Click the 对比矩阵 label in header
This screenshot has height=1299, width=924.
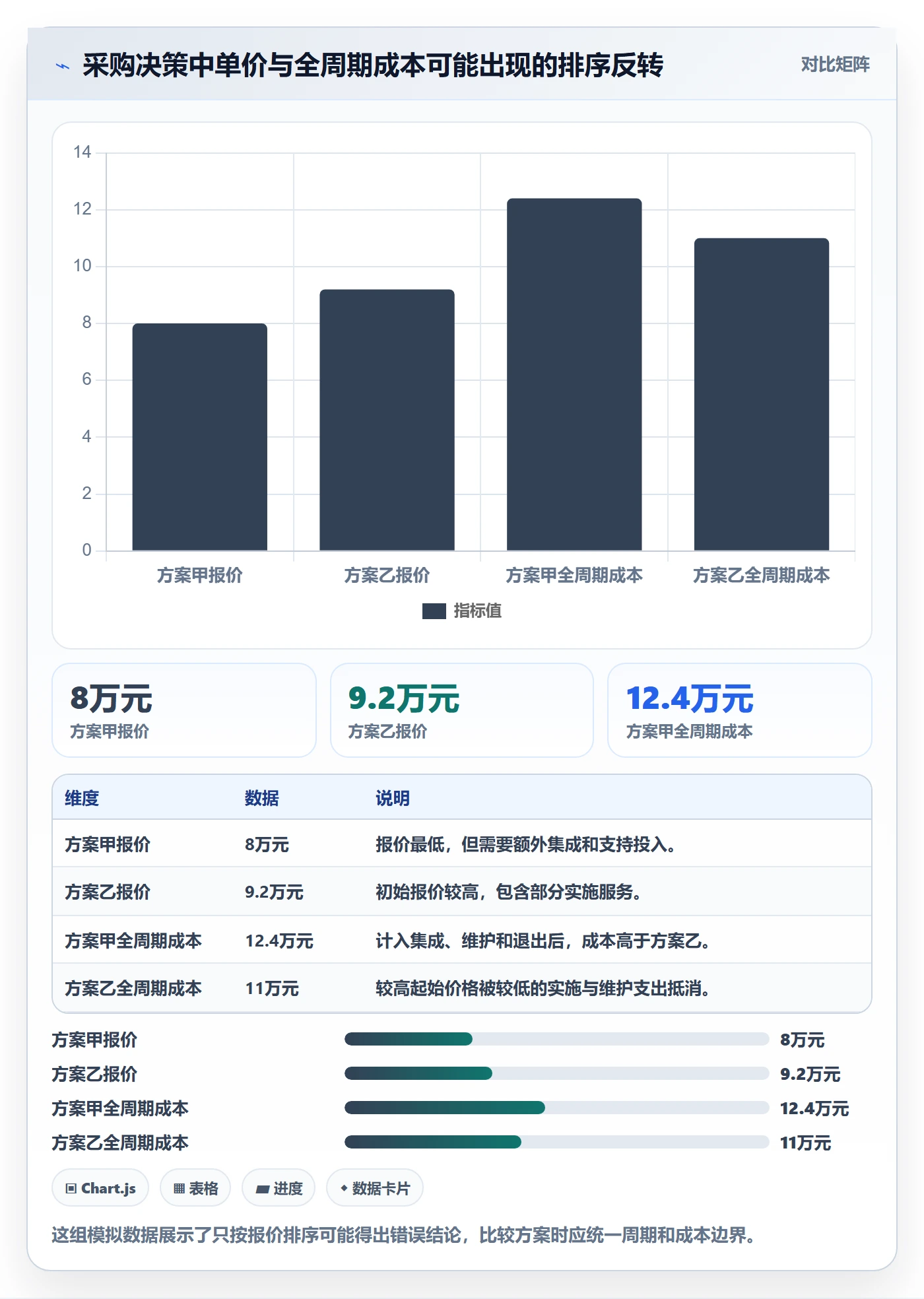pyautogui.click(x=835, y=65)
